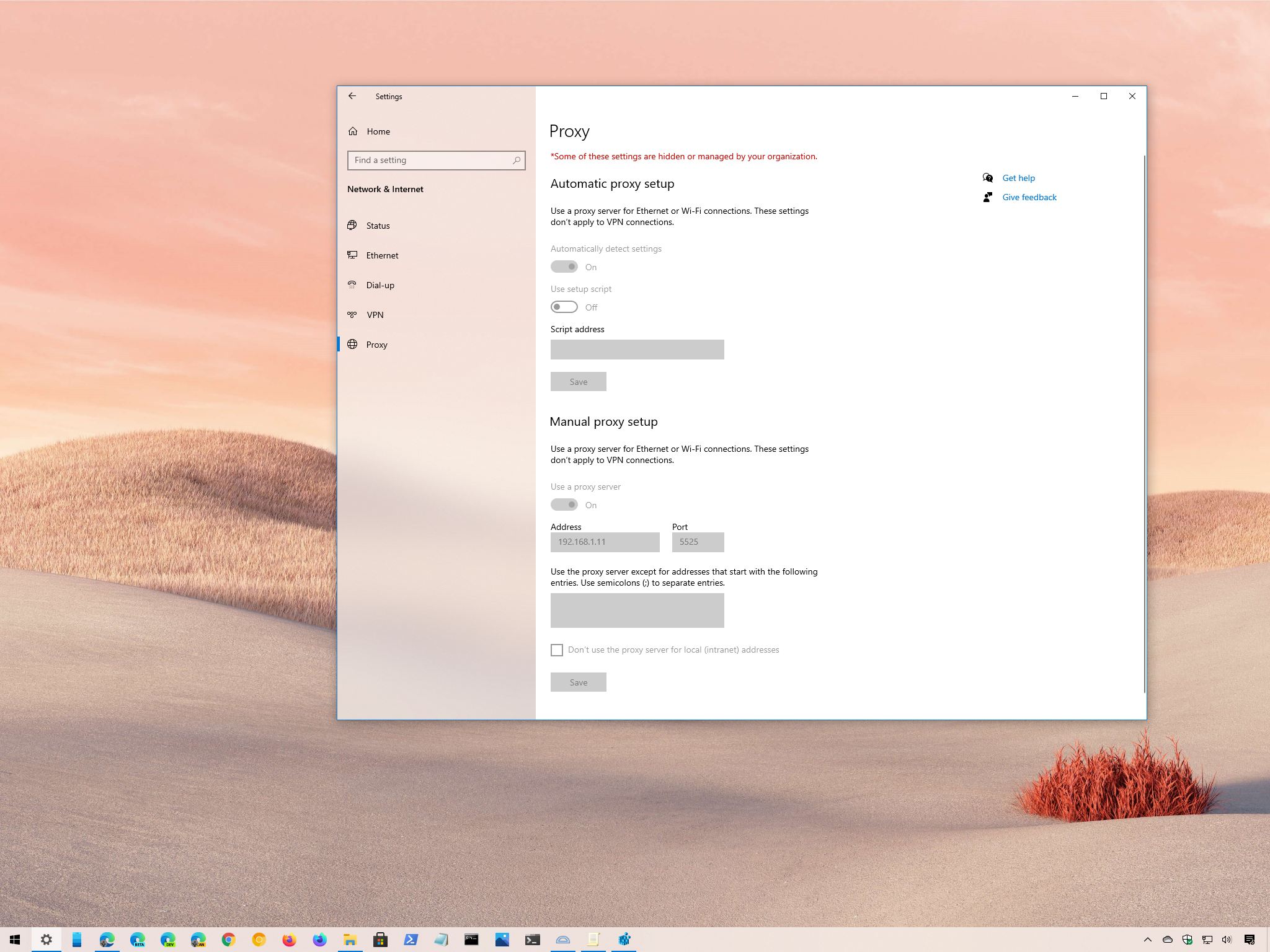Enable Use setup script toggle
The image size is (1270, 952).
563,306
